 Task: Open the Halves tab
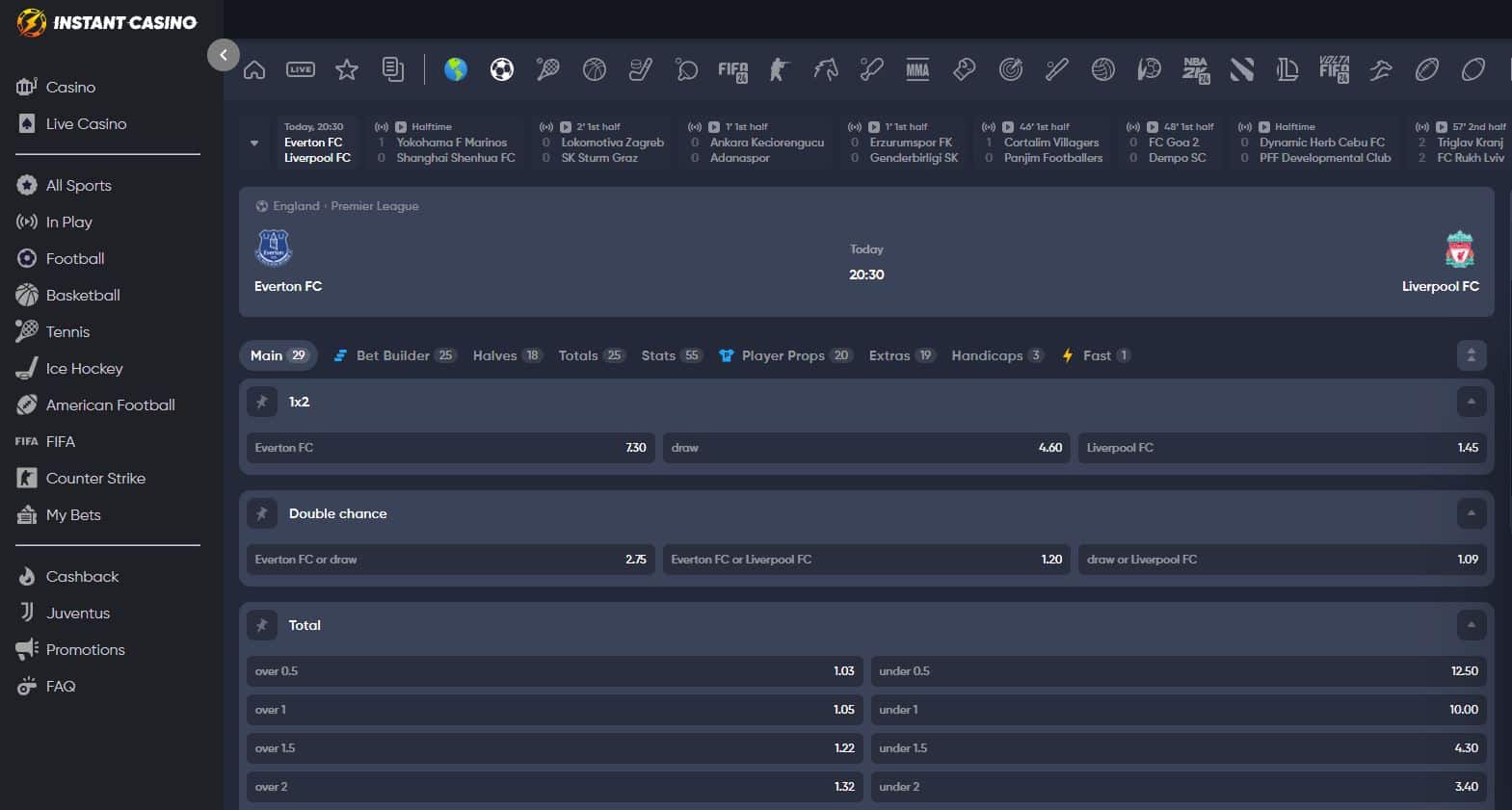click(x=507, y=355)
